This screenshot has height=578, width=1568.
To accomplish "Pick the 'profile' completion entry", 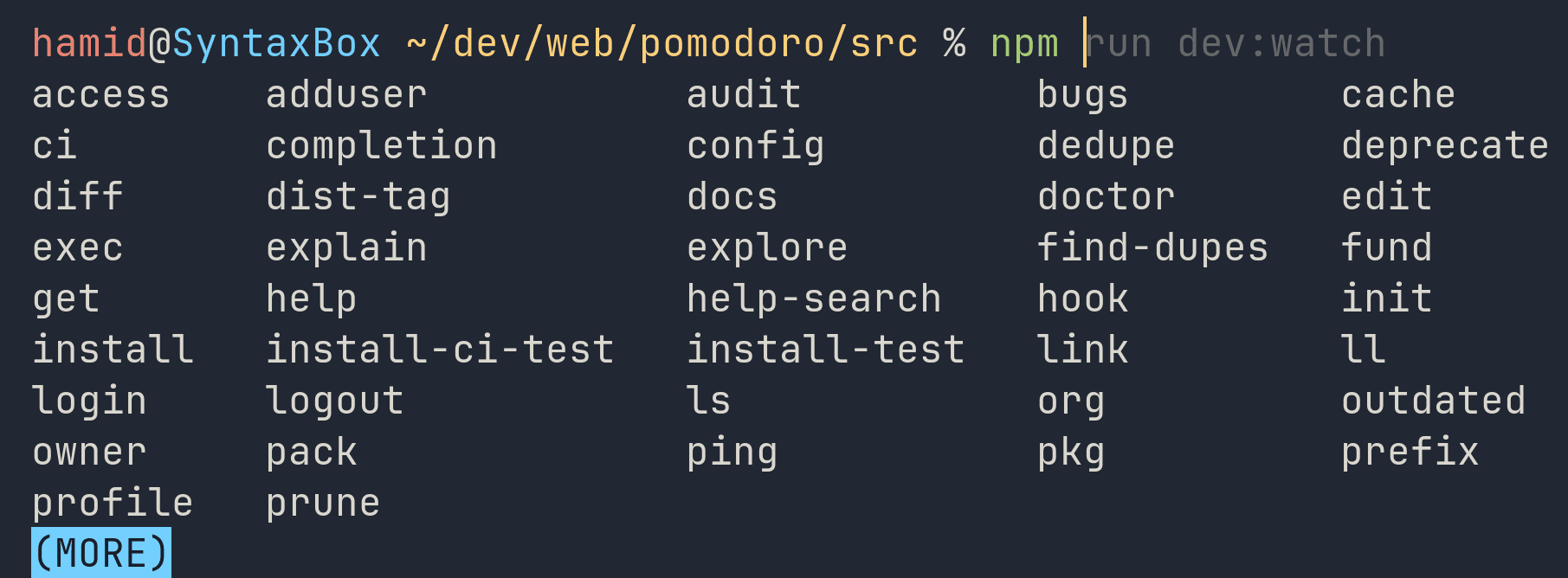I will (113, 504).
